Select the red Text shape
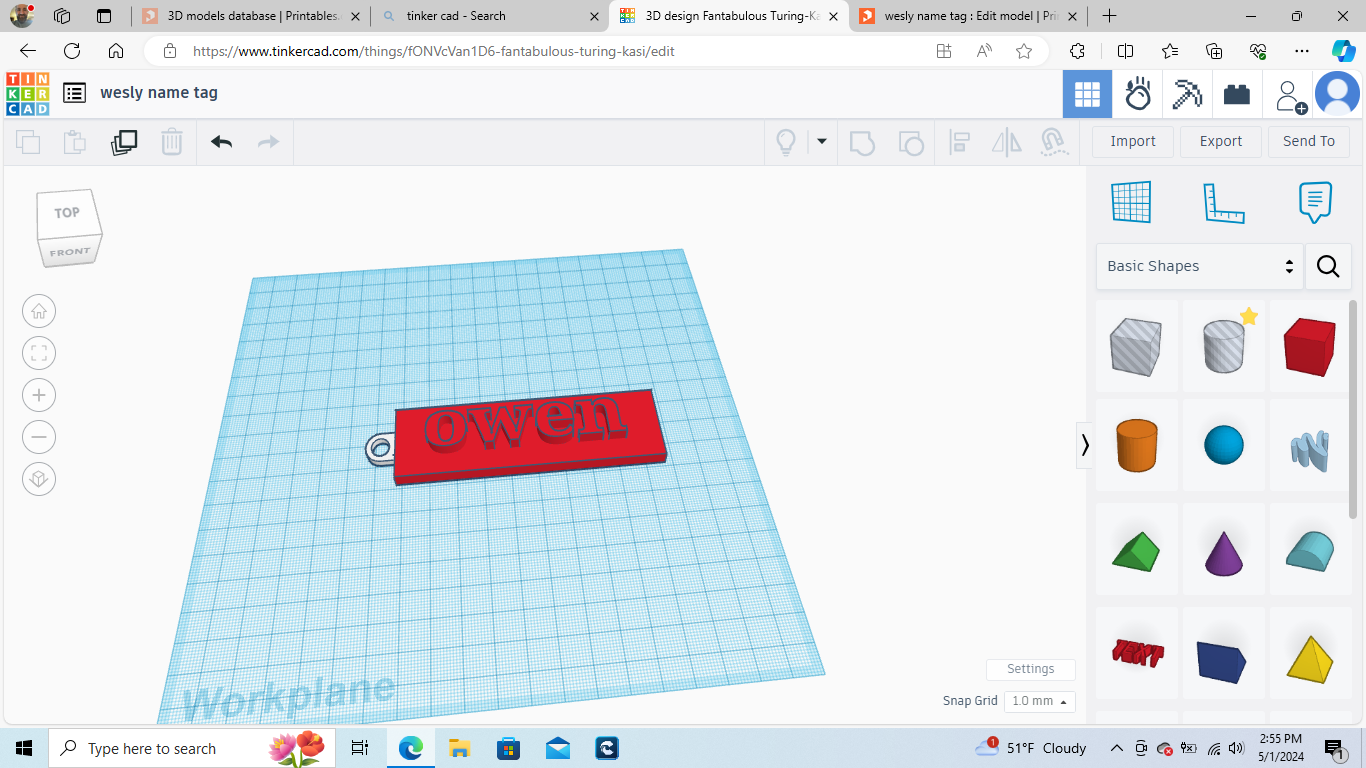Image resolution: width=1366 pixels, height=768 pixels. tap(1138, 654)
